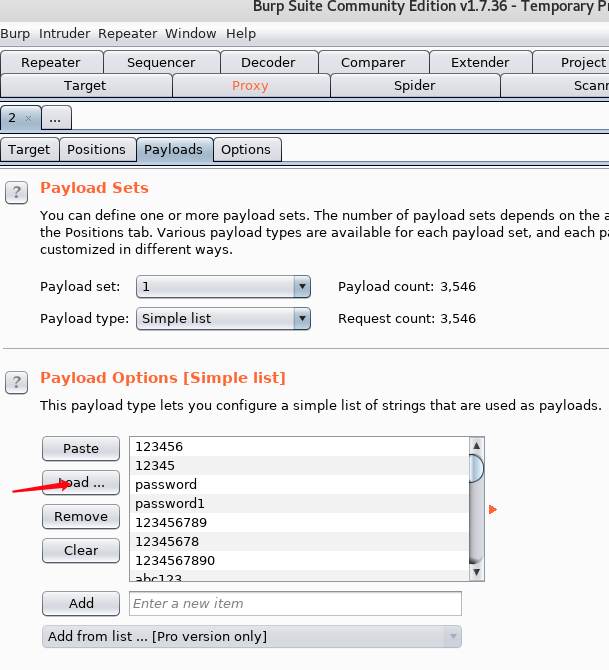This screenshot has height=670, width=609.
Task: Select payload entry 12345678
Action: pos(299,541)
